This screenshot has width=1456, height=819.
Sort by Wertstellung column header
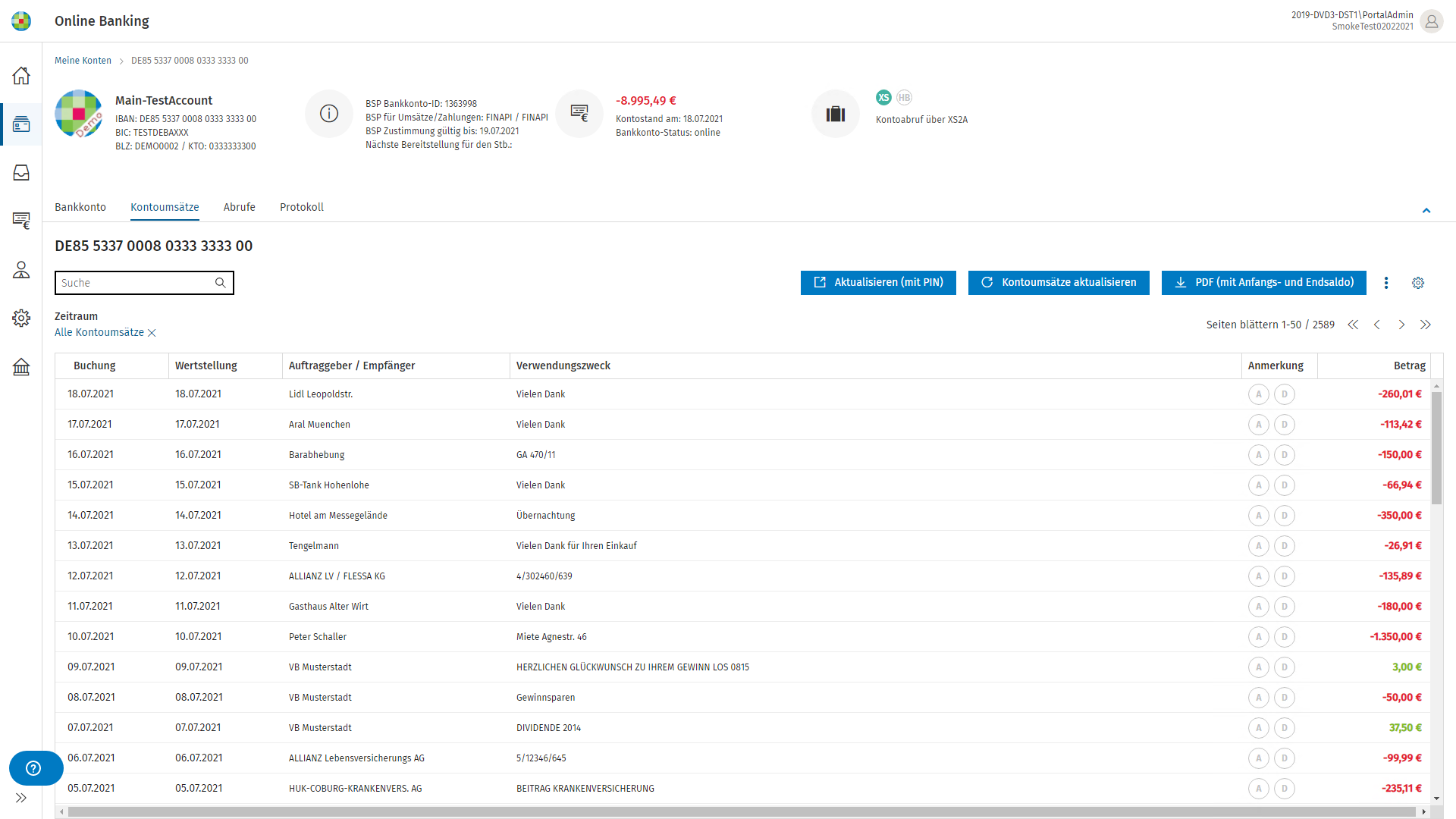tap(225, 366)
